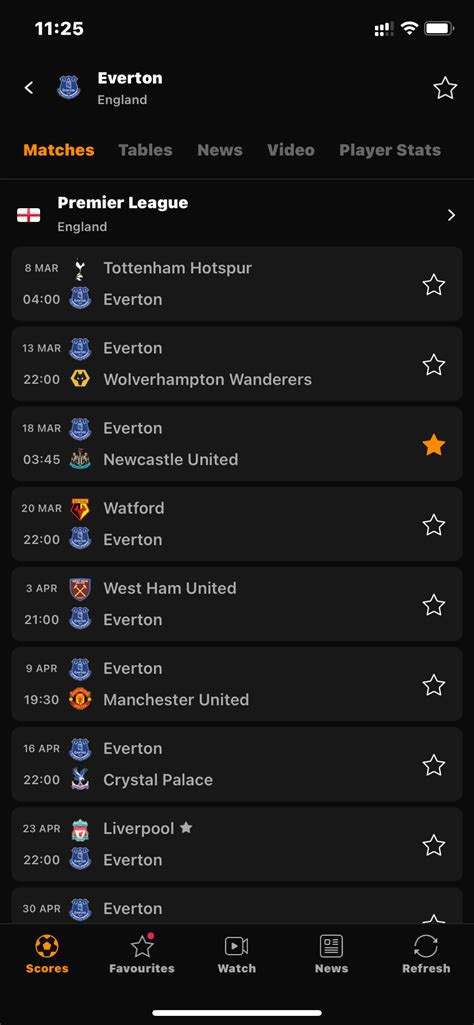Star the Watford vs Everton match
474x1025 pixels.
(x=434, y=524)
